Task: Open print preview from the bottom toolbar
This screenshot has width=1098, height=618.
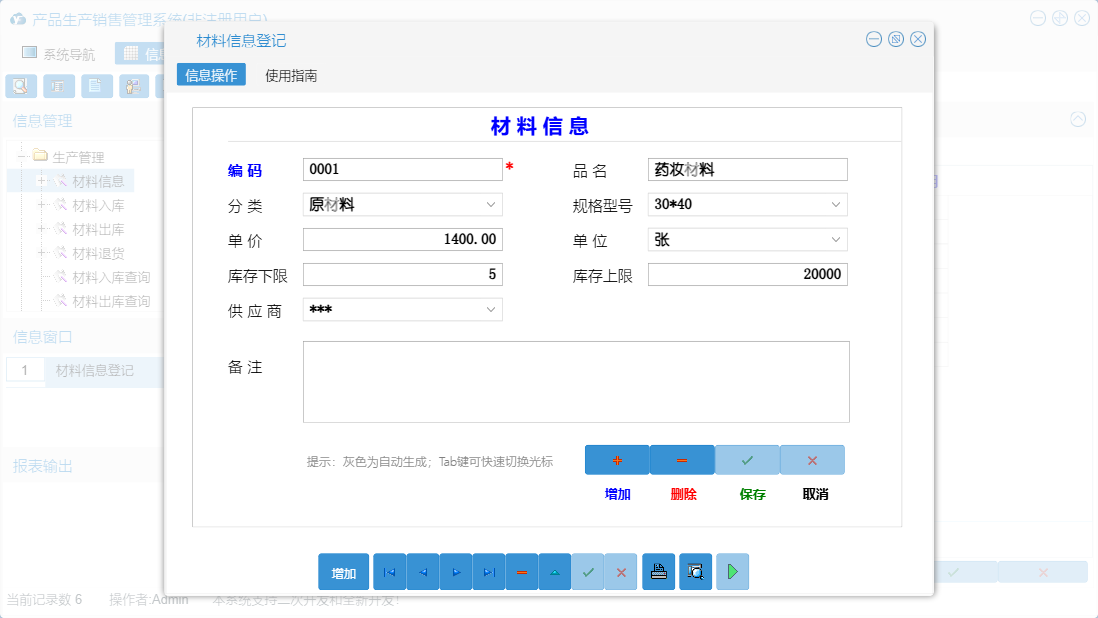Action: coord(695,571)
